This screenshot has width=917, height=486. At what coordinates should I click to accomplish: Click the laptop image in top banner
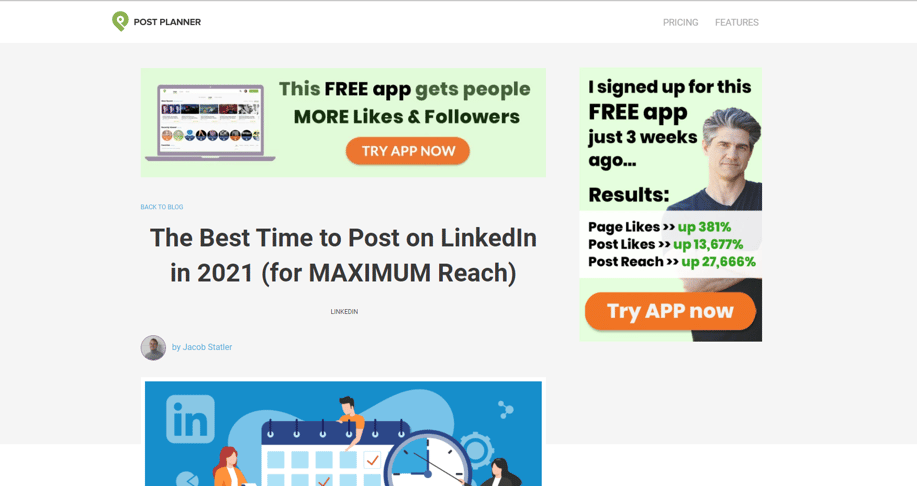pos(210,122)
